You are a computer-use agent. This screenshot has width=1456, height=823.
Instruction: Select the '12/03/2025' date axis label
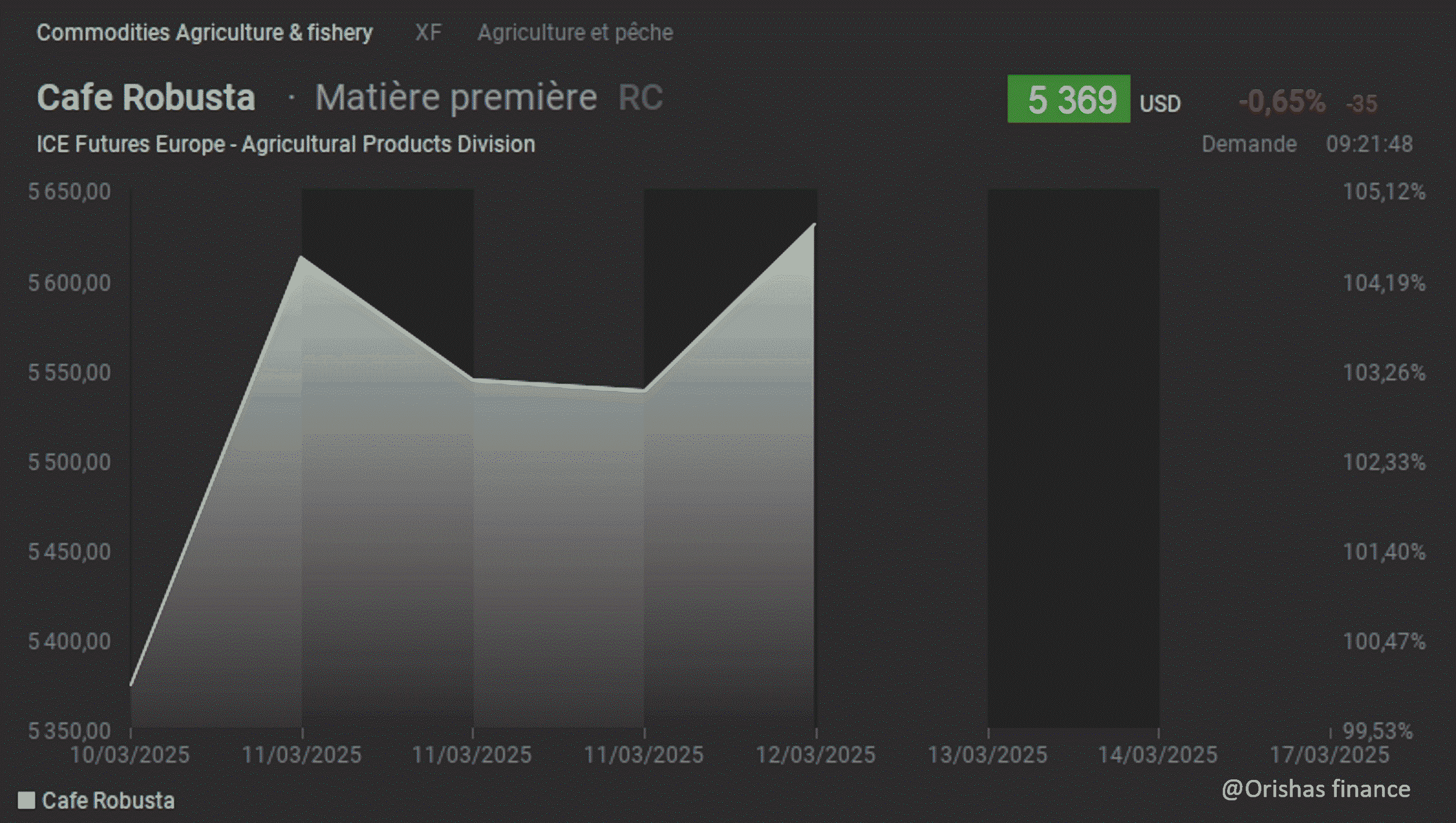click(816, 755)
